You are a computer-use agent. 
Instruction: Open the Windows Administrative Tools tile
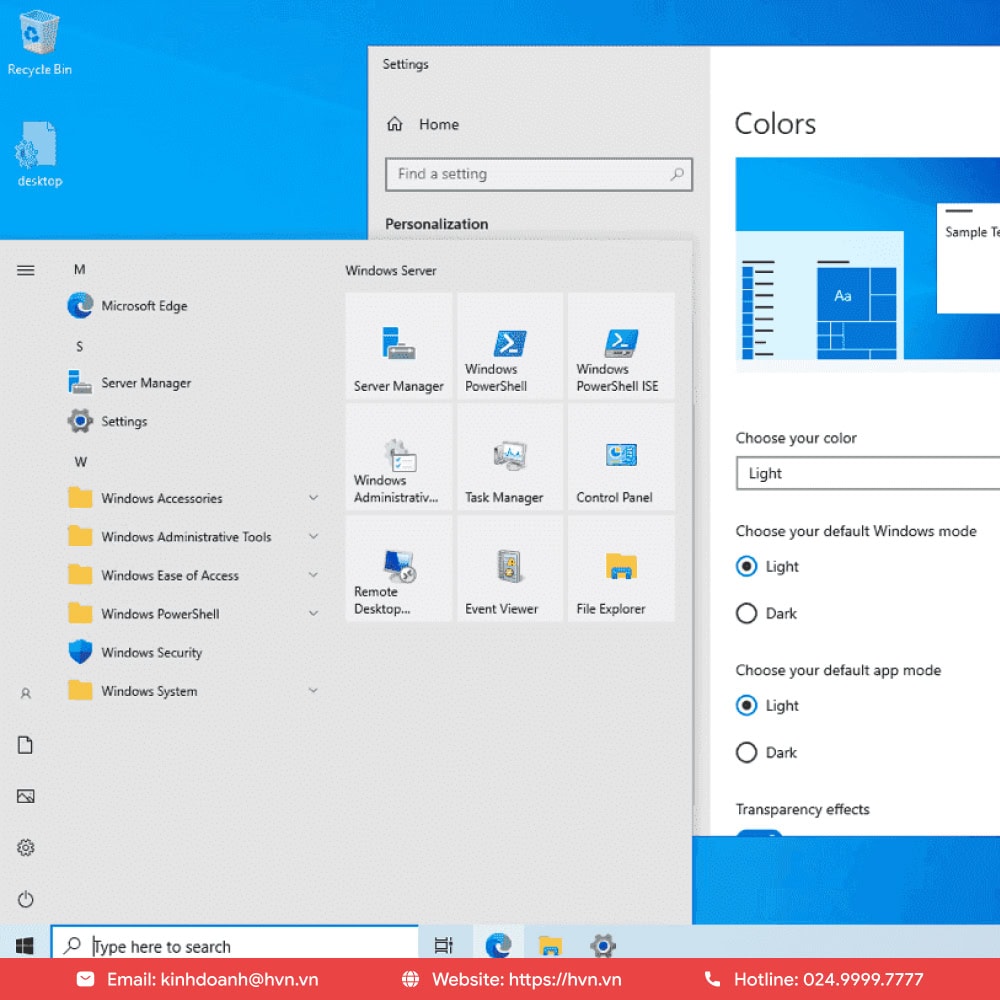tap(399, 457)
